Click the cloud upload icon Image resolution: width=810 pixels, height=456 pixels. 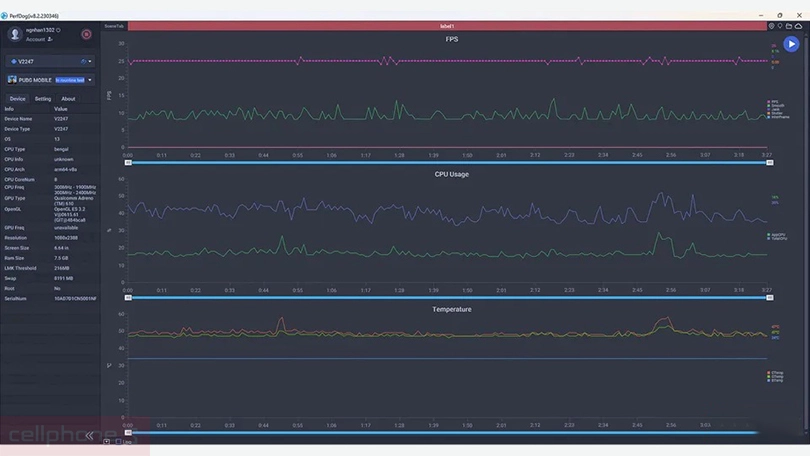(x=800, y=25)
